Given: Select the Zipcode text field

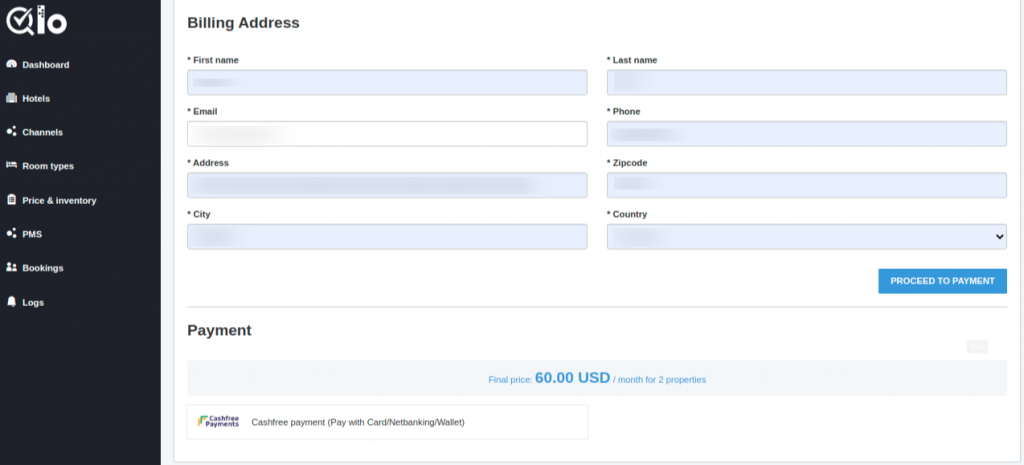Looking at the screenshot, I should (807, 185).
